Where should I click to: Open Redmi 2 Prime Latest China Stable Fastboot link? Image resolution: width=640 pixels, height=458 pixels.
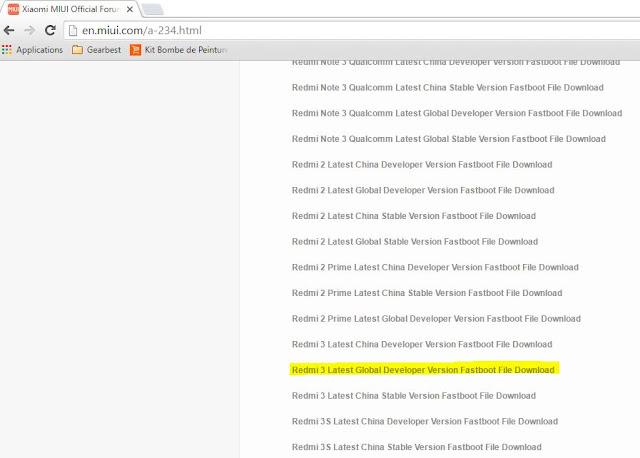tap(427, 293)
